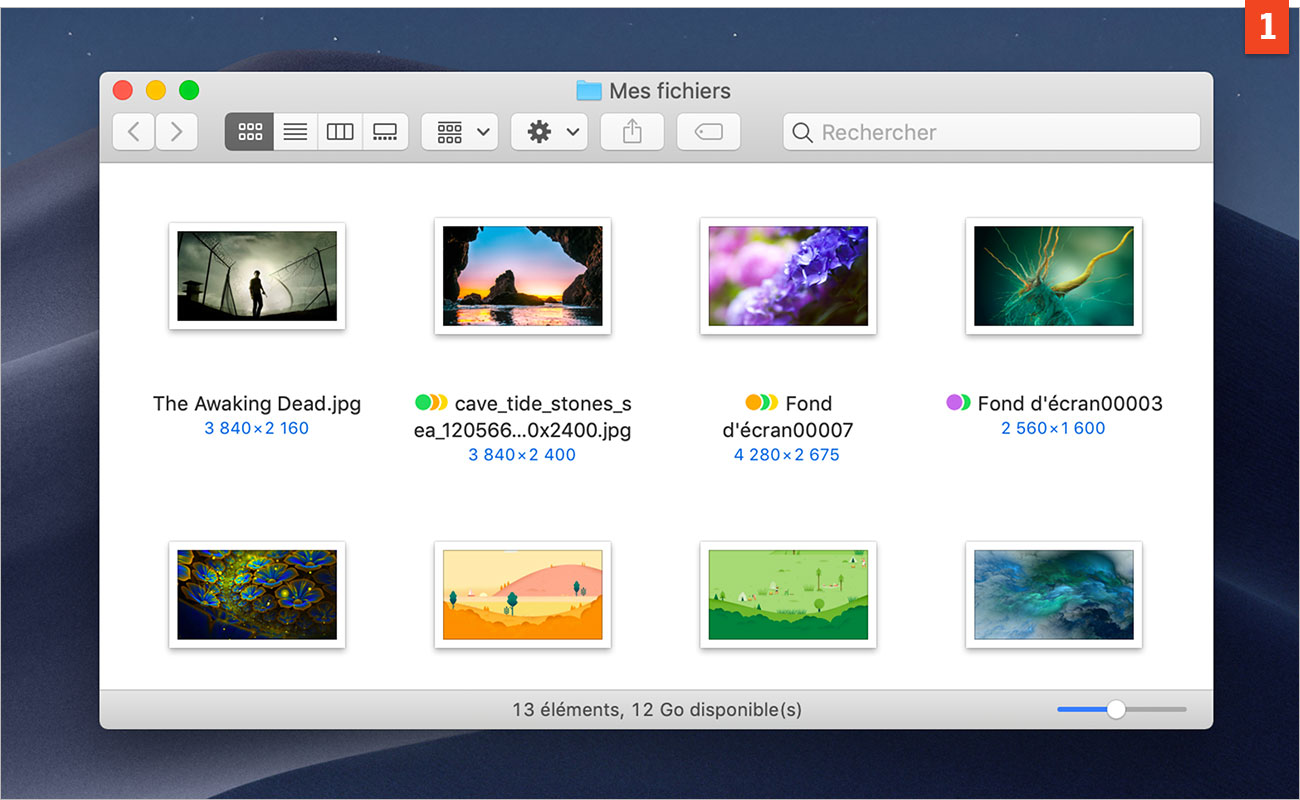Click the 3 840×2 400 dimensions text
Viewport: 1300px width, 800px height.
point(523,455)
